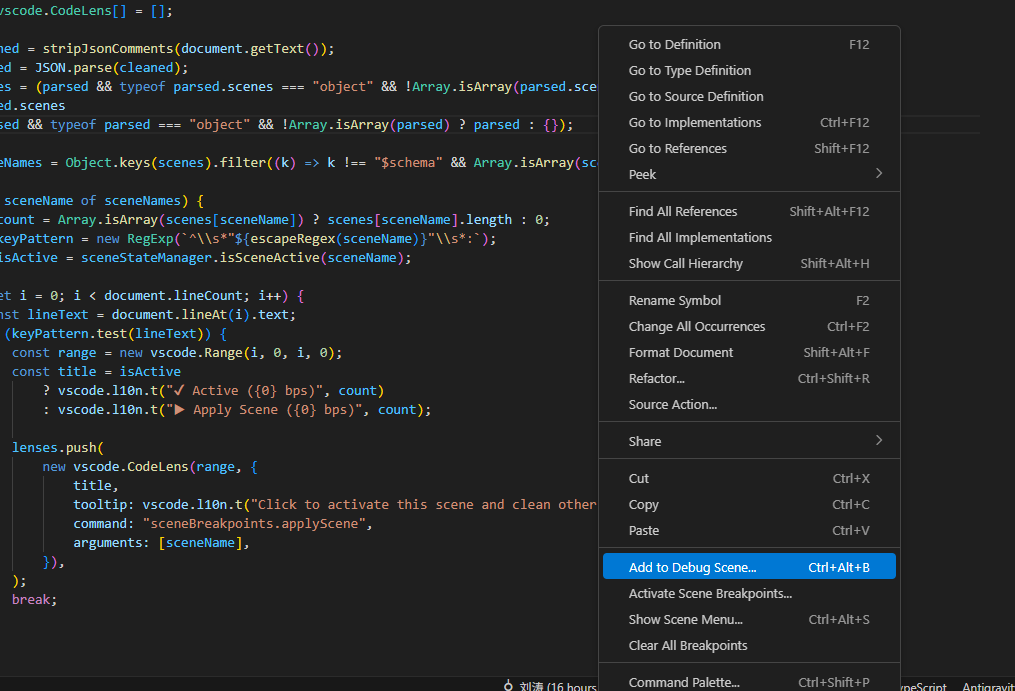The width and height of the screenshot is (1015, 691).
Task: Click the tooltip: property line
Action: point(335,504)
